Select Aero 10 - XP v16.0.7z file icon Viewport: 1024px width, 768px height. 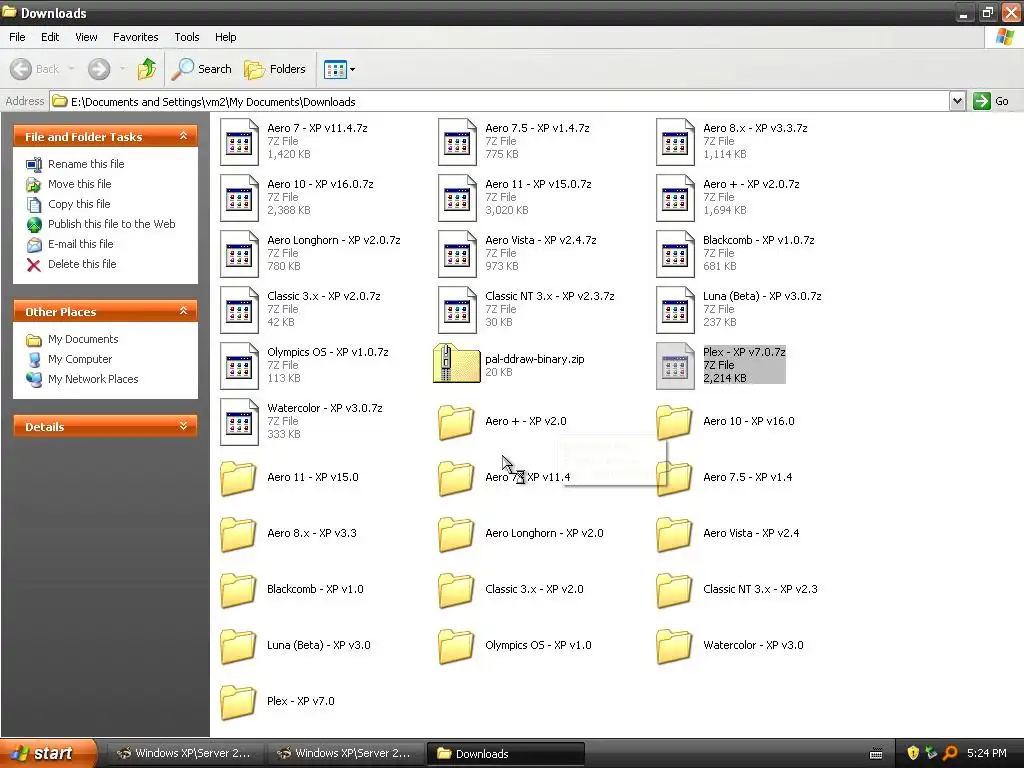pyautogui.click(x=239, y=198)
